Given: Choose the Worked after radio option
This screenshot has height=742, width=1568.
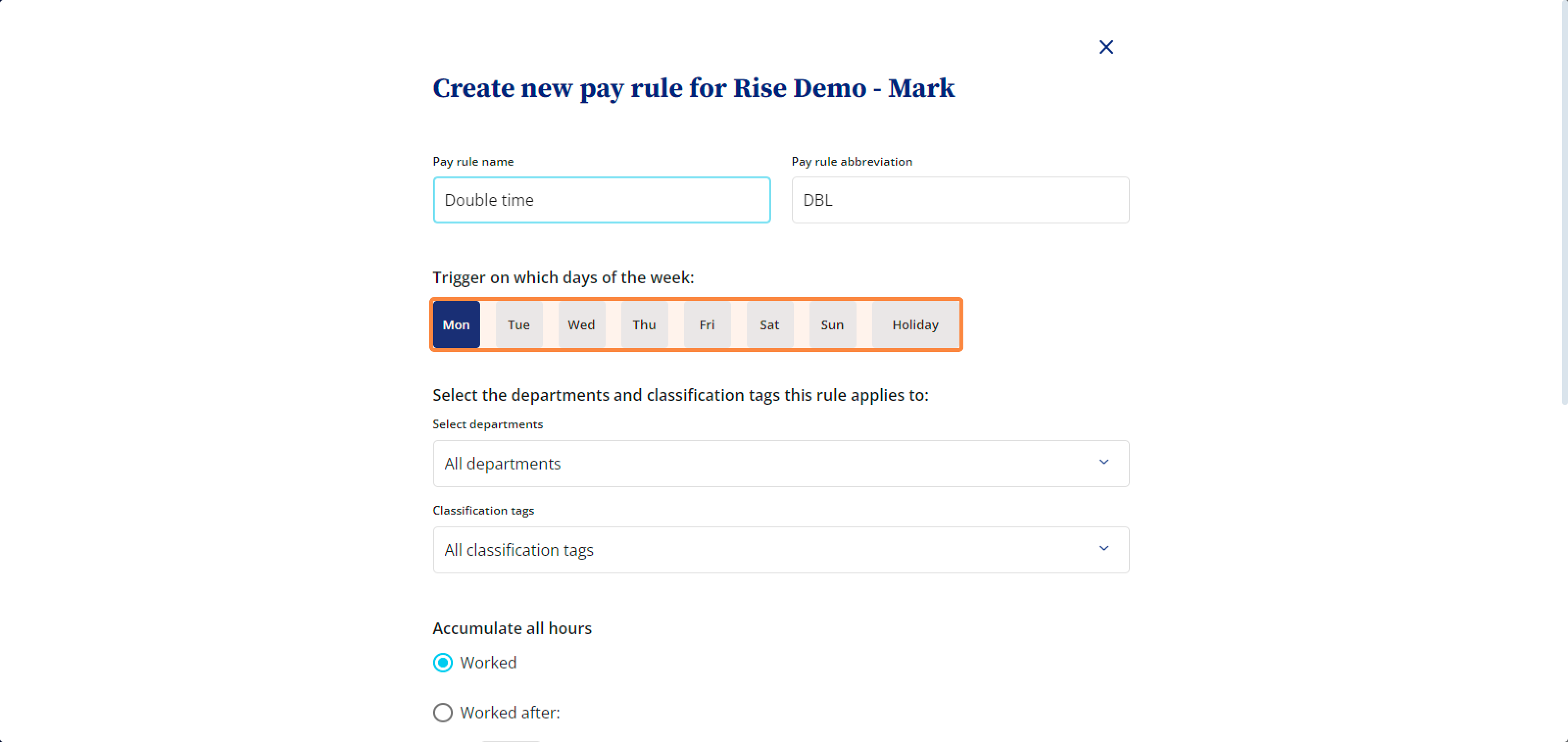Looking at the screenshot, I should click(442, 712).
